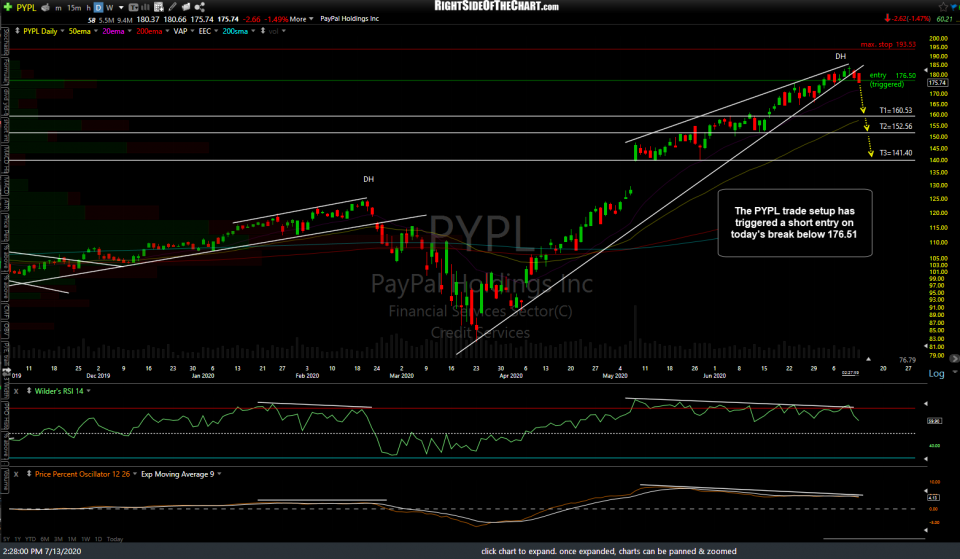Click the printer icon beside PYPL
Screen dimensions: 960x559
(x=45, y=7)
